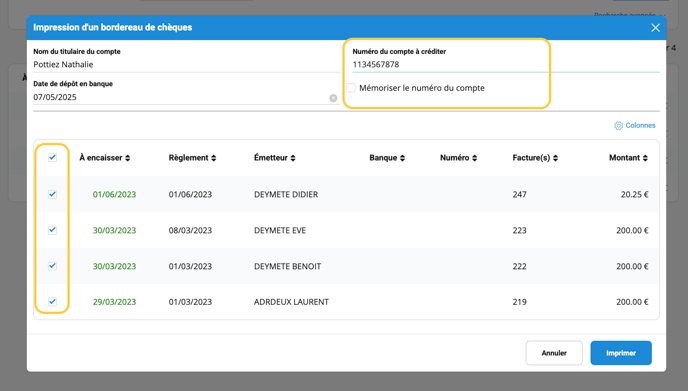Click invoice number 222
Image resolution: width=688 pixels, height=391 pixels.
tap(520, 266)
